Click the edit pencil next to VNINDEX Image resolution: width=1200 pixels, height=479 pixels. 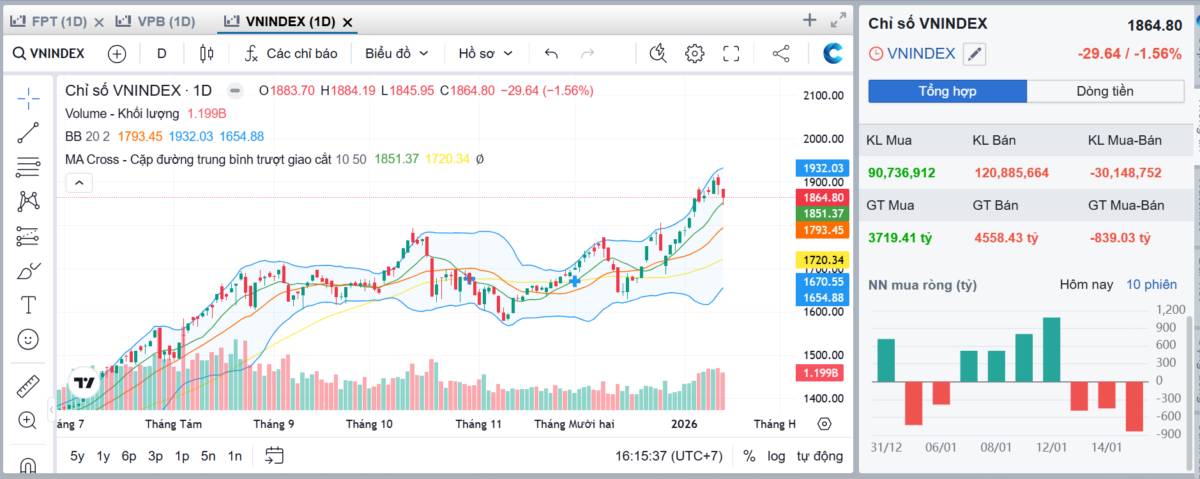pos(974,54)
